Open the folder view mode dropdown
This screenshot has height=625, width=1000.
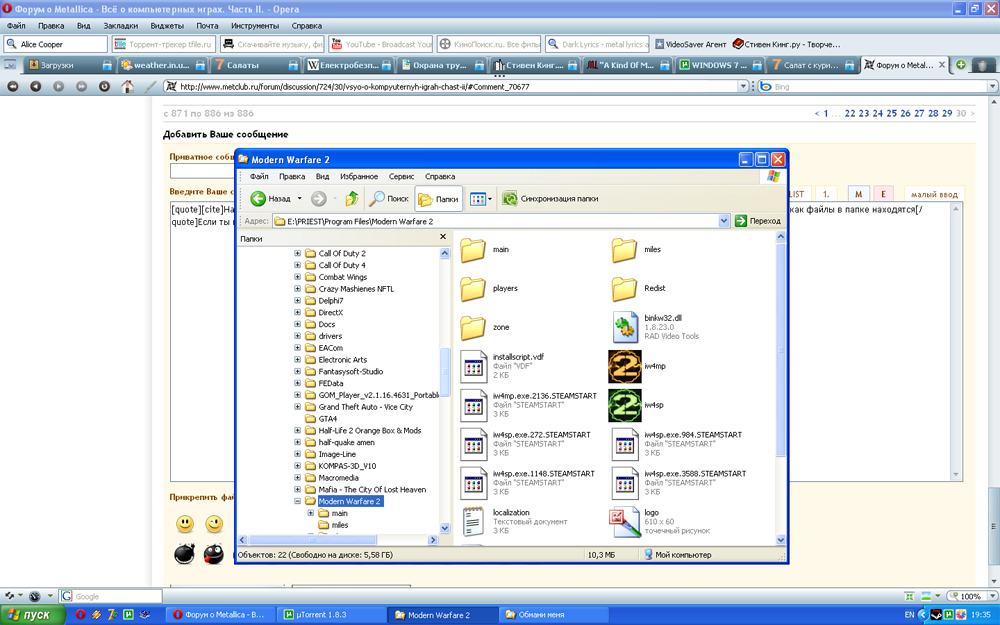tap(489, 199)
